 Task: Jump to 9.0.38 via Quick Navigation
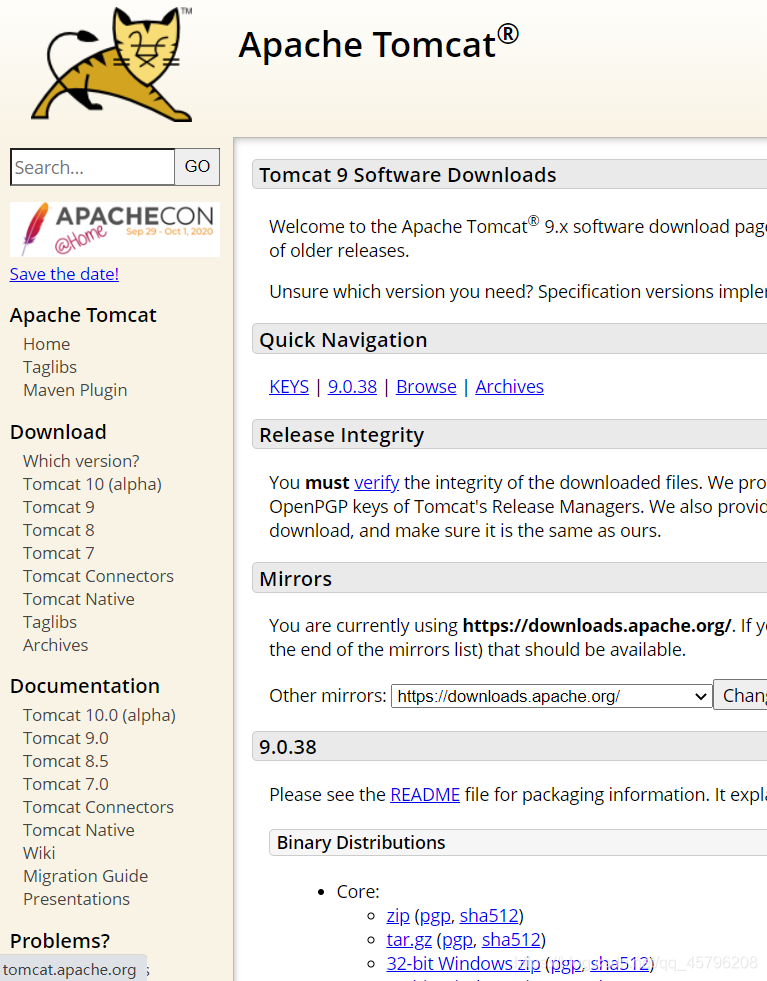coord(352,387)
